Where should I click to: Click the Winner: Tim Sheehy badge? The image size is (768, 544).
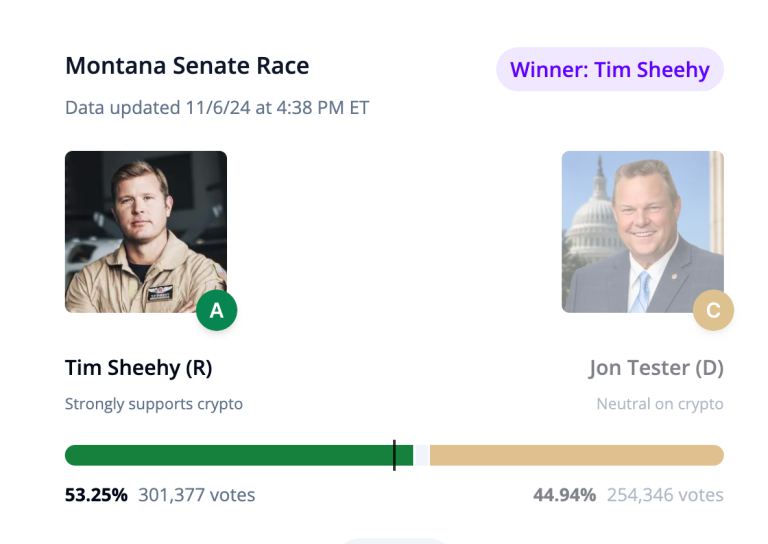609,70
